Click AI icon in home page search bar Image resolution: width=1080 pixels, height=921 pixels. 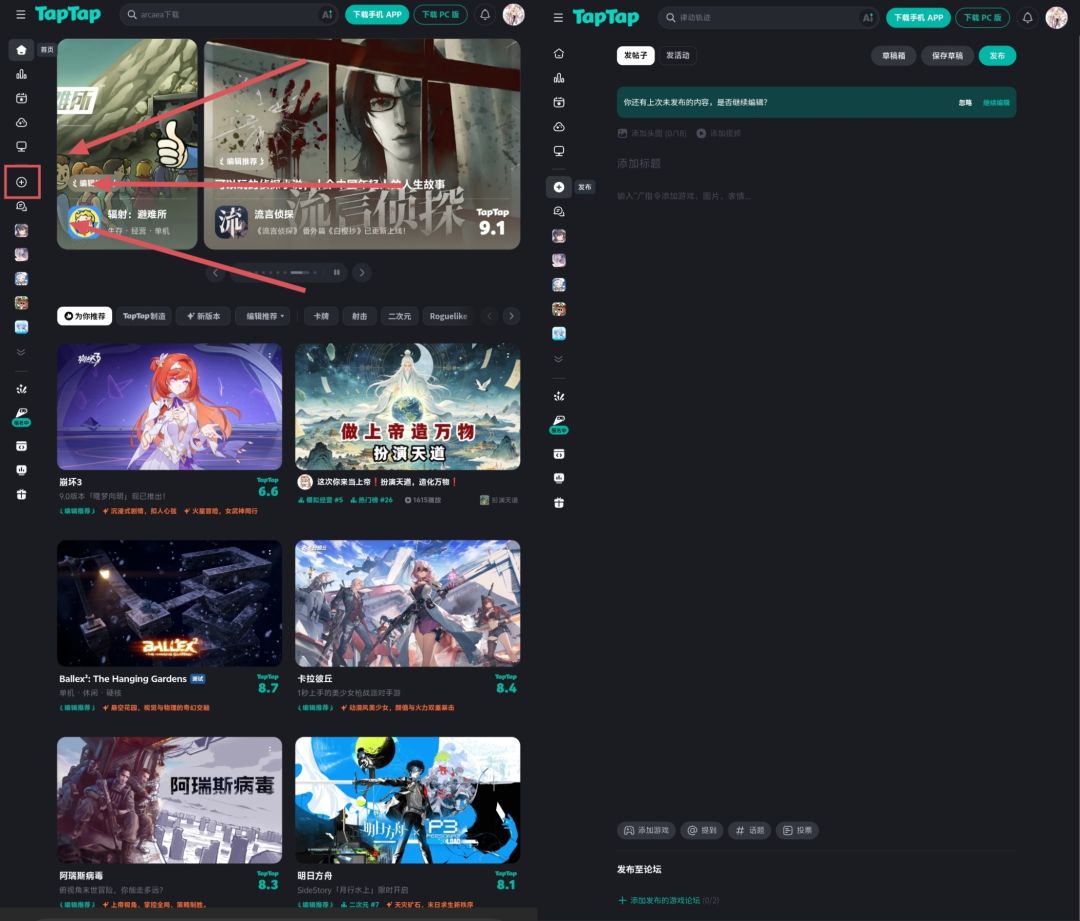pyautogui.click(x=327, y=14)
